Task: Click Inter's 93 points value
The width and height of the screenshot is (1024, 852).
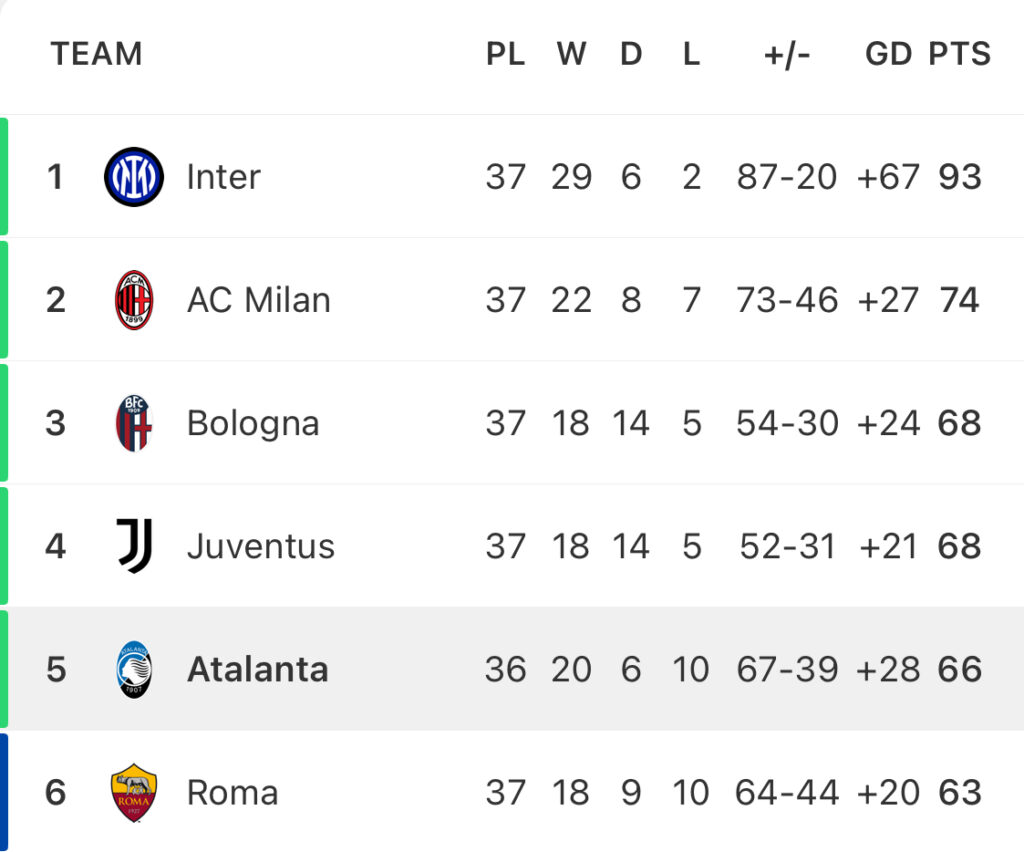Action: click(x=960, y=177)
